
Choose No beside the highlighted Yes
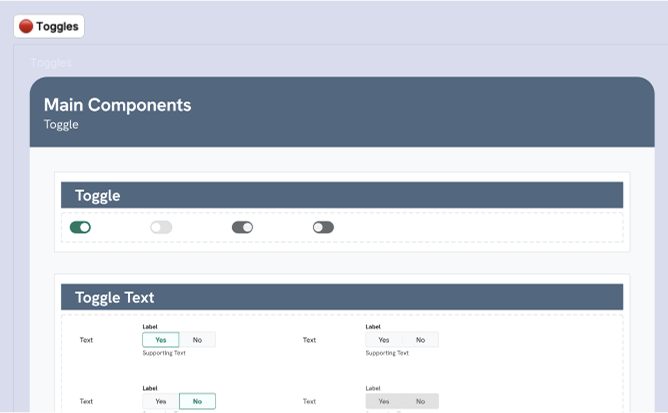coord(197,340)
